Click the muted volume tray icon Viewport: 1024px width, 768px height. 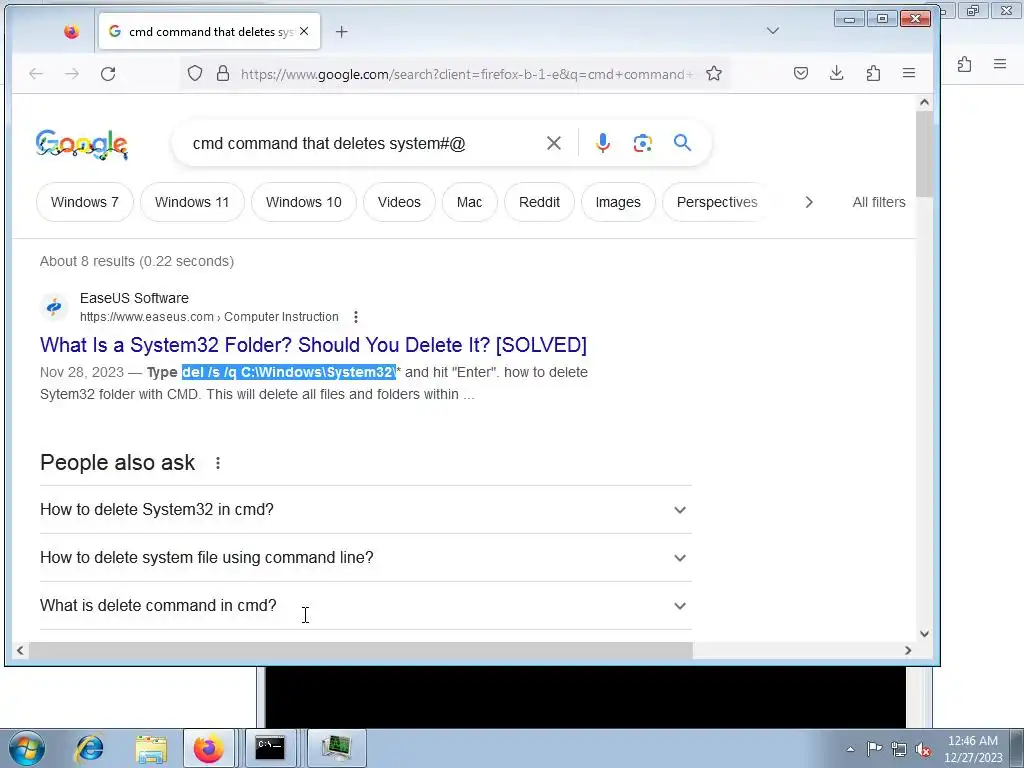(x=923, y=749)
